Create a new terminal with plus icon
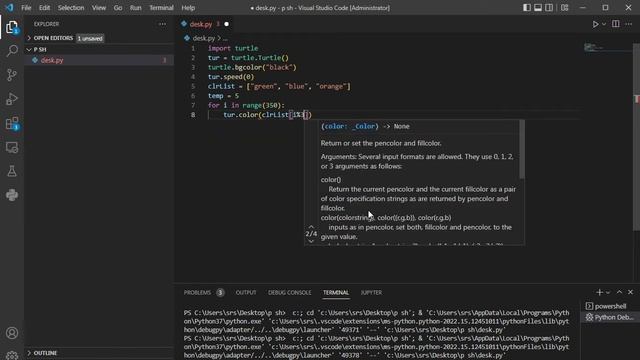 pos(599,292)
